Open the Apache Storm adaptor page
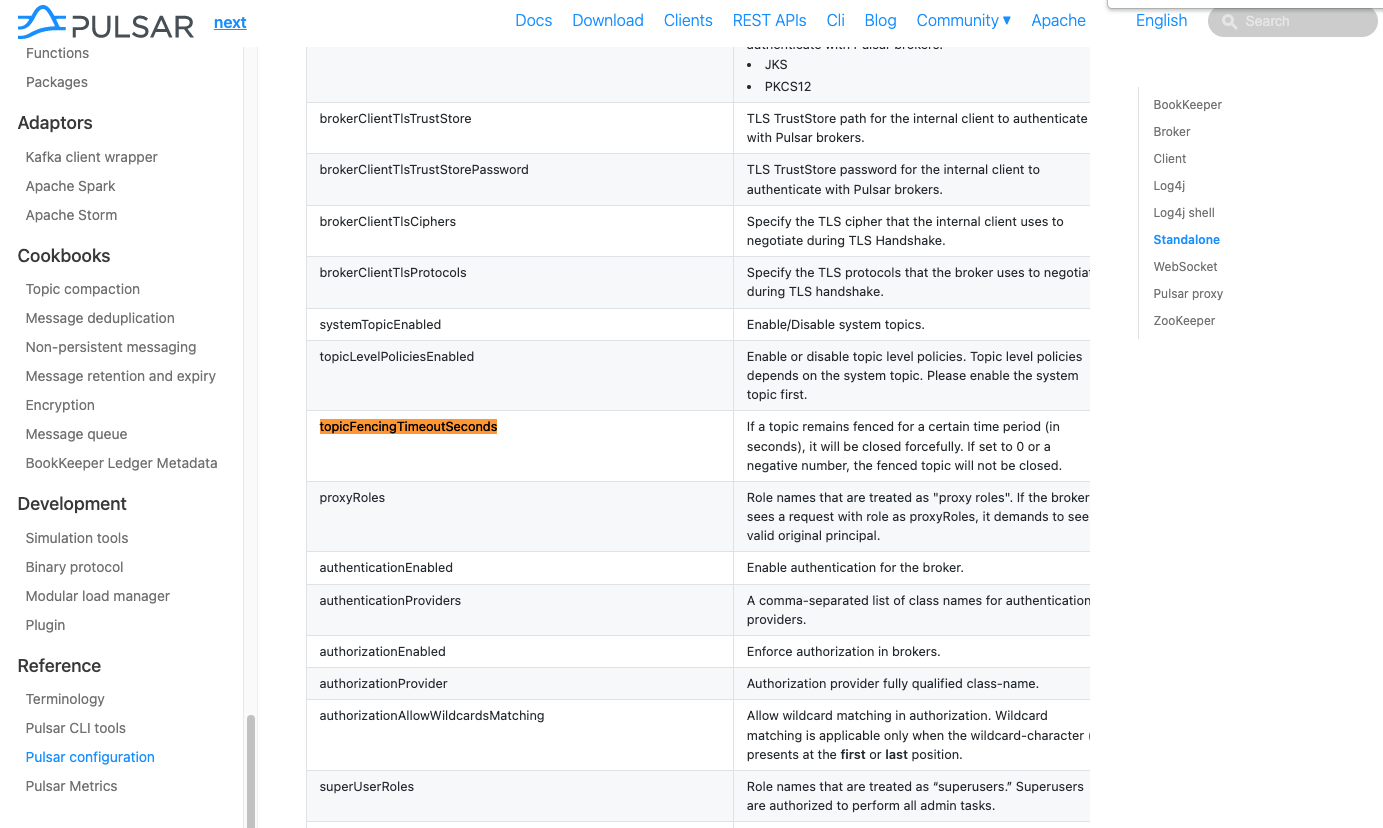Viewport: 1383px width, 828px height. 71,215
